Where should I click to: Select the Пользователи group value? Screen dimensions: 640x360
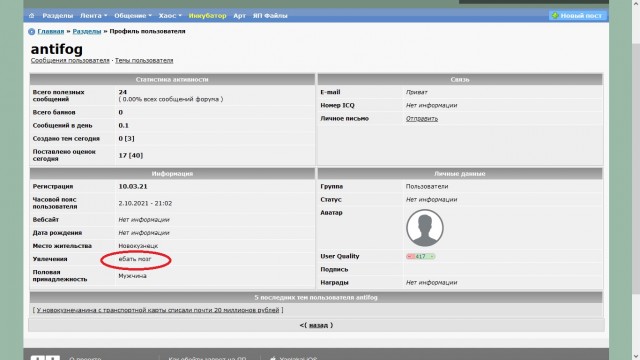pyautogui.click(x=427, y=187)
